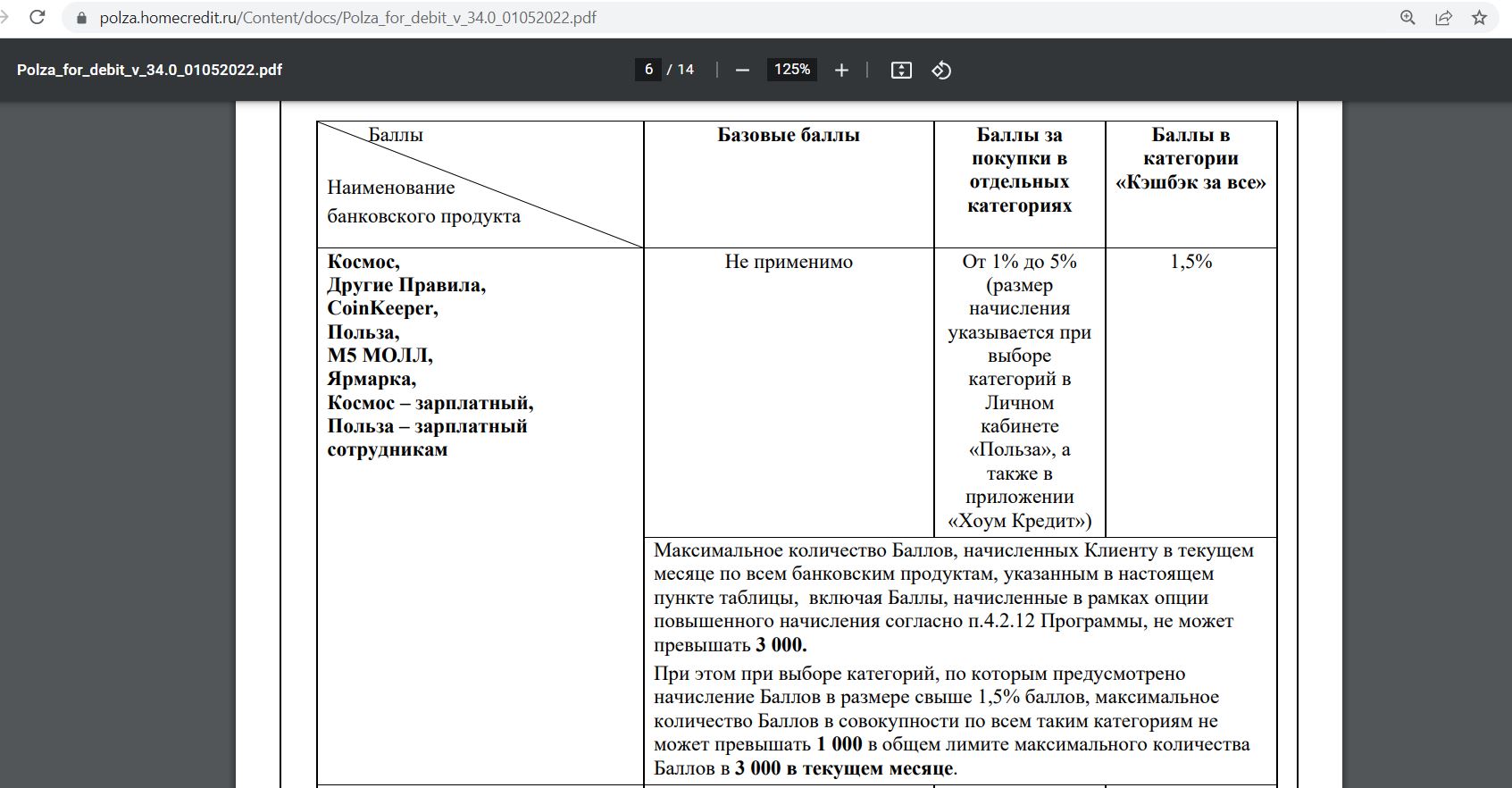Zoom in the PDF with the plus button

coord(841,70)
